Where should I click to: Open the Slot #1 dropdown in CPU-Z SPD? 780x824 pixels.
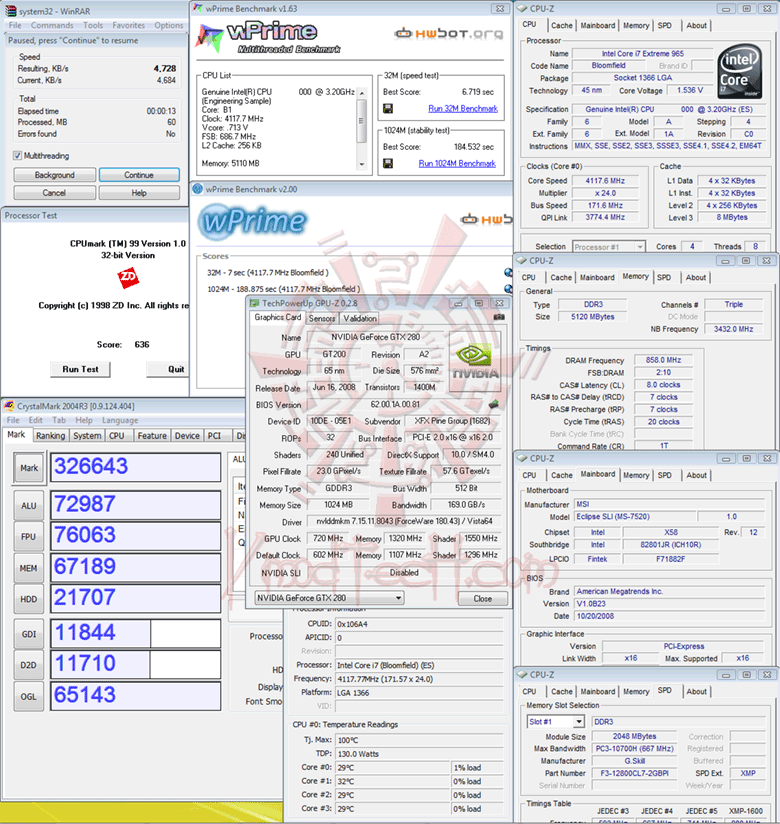(x=556, y=722)
